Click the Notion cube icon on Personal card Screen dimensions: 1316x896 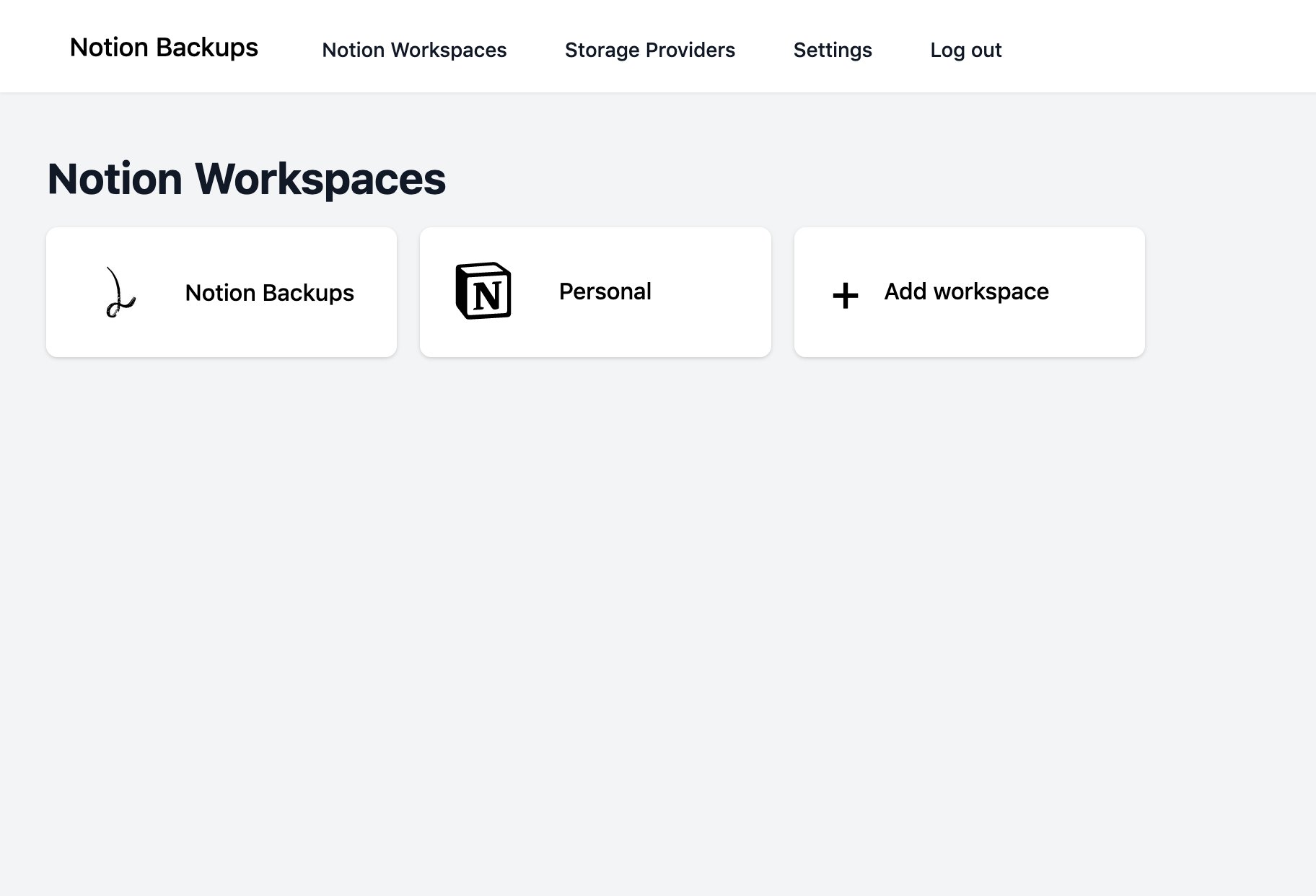pos(483,291)
